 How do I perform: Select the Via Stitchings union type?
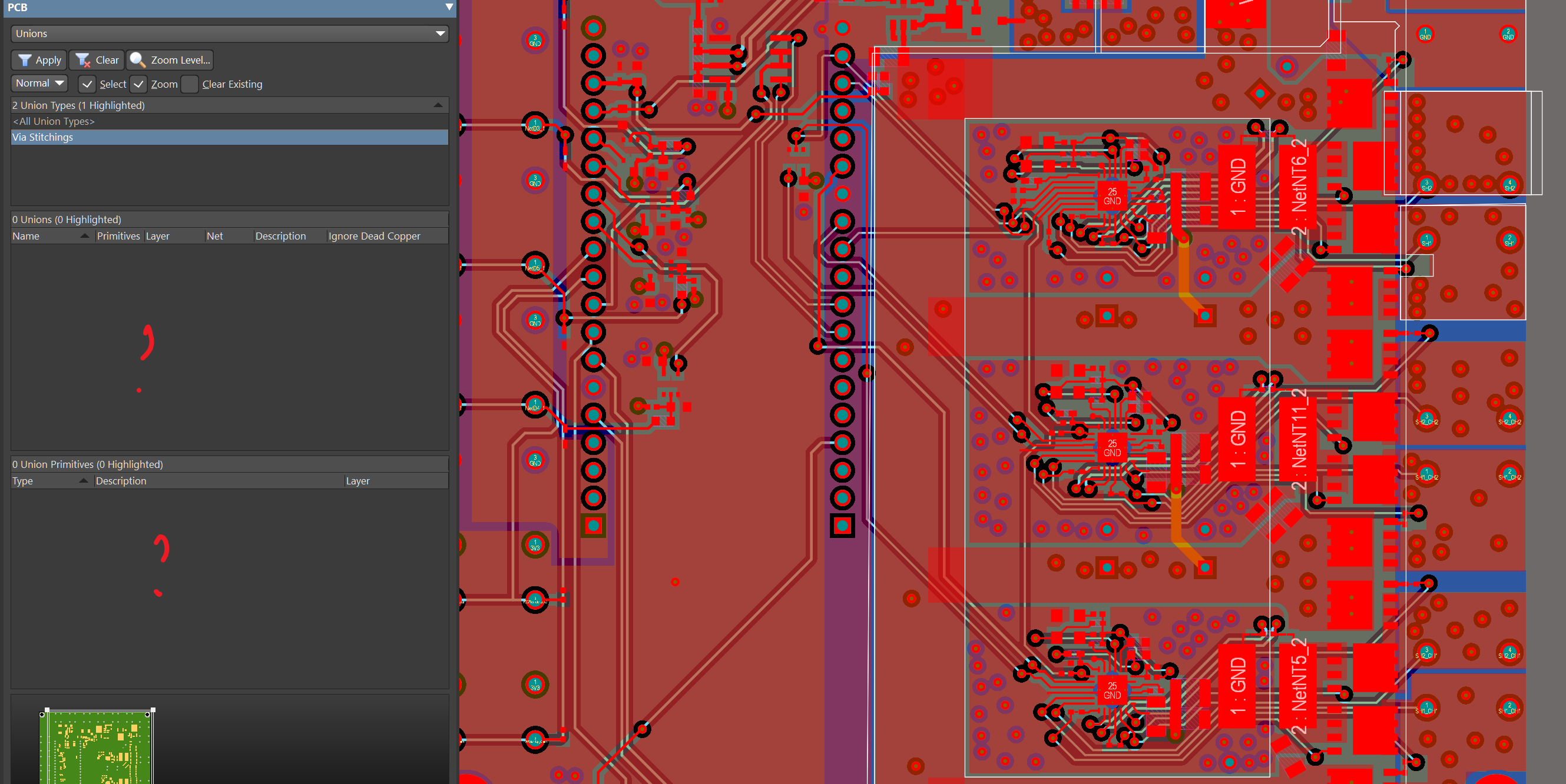(42, 137)
